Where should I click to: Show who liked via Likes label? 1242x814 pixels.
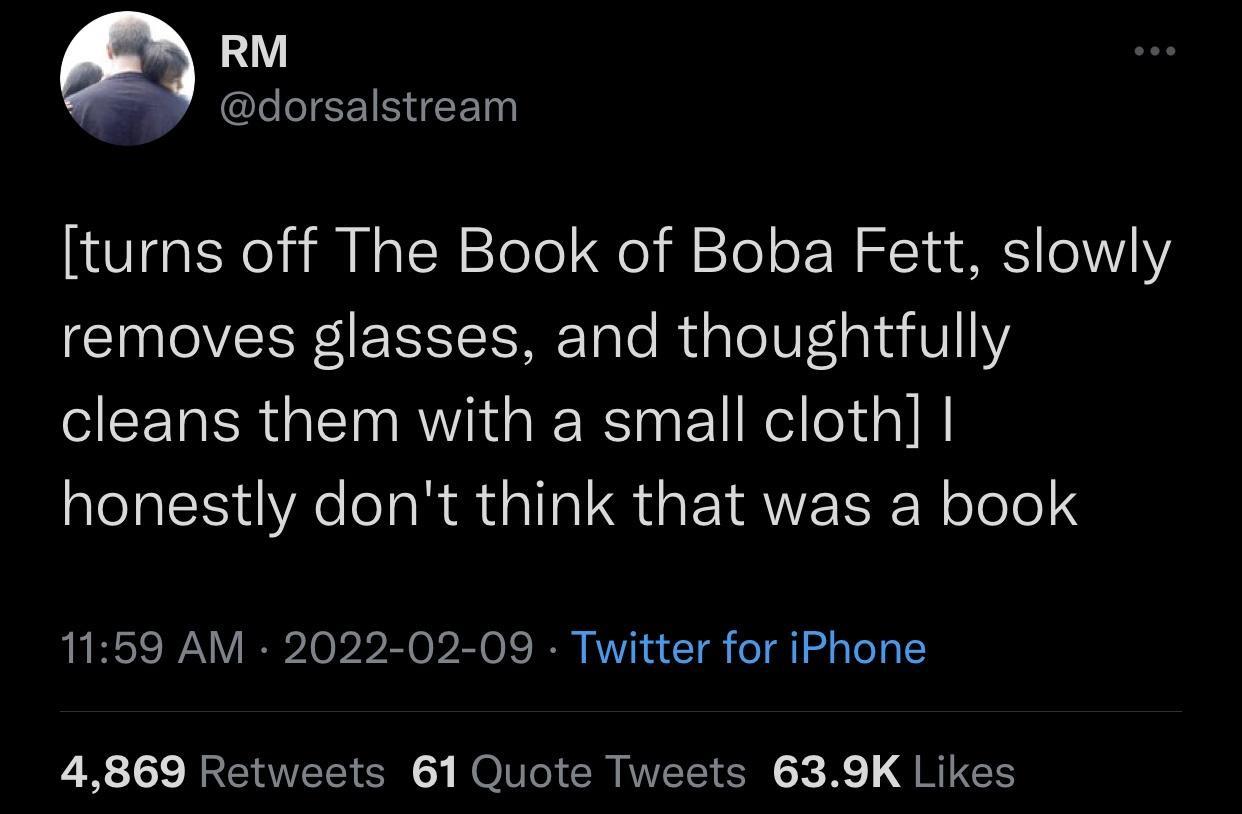(964, 771)
